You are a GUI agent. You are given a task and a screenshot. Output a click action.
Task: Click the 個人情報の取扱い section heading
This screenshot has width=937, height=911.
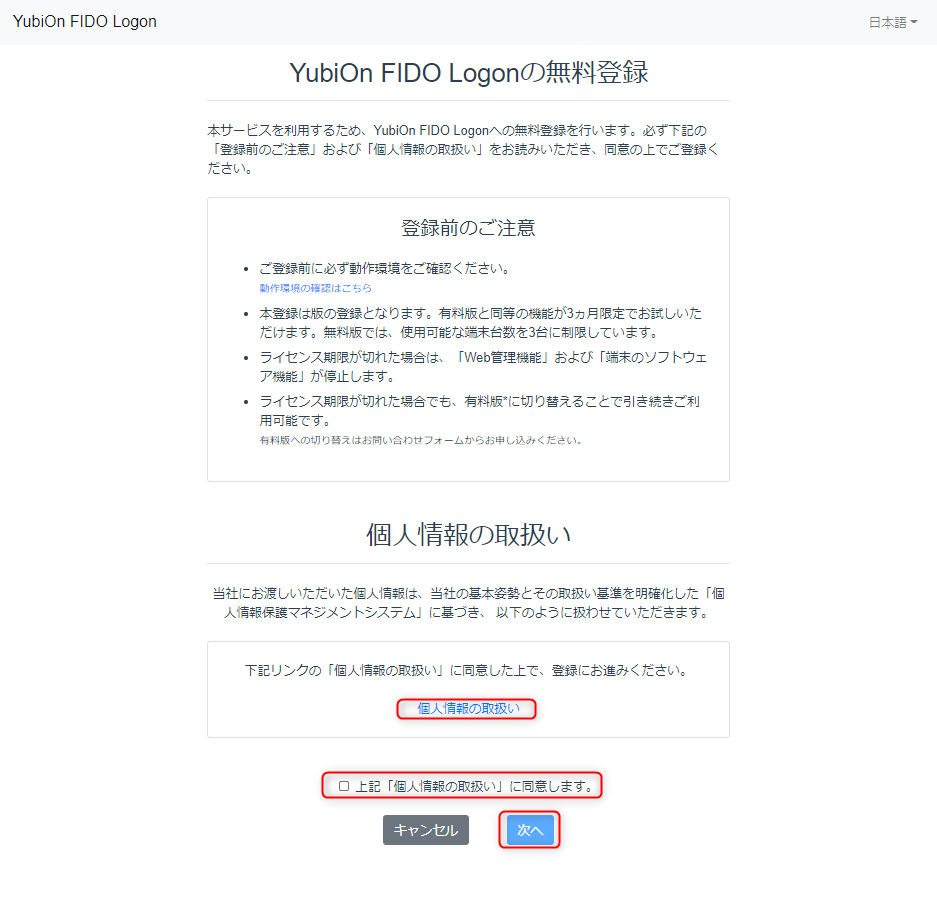[x=468, y=534]
